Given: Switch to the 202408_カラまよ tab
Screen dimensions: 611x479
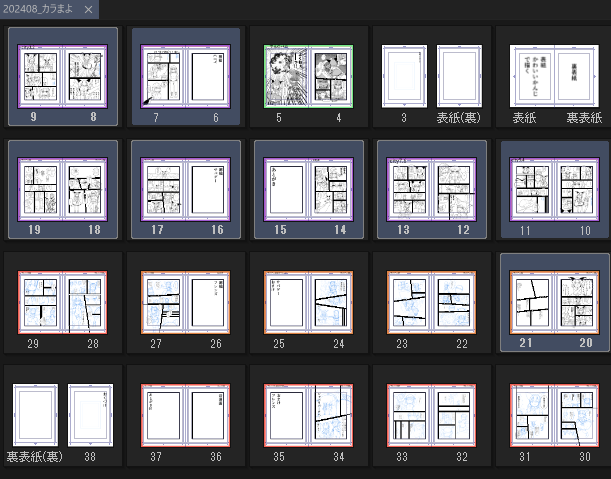Looking at the screenshot, I should point(38,9).
